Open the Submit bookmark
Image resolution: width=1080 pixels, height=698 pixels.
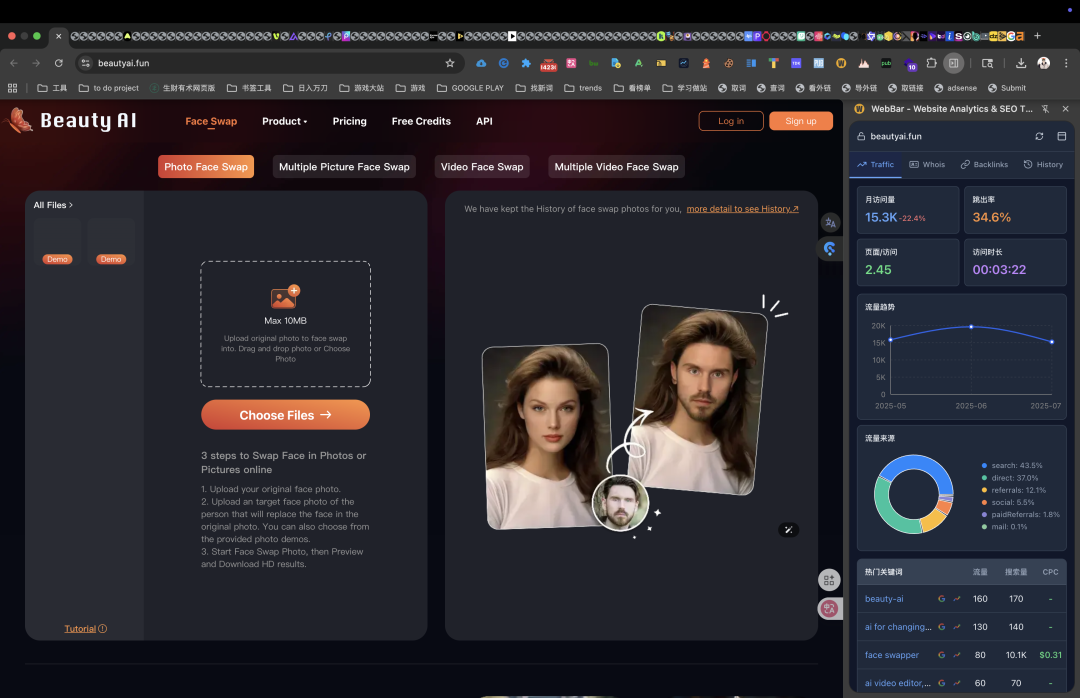click(1007, 88)
